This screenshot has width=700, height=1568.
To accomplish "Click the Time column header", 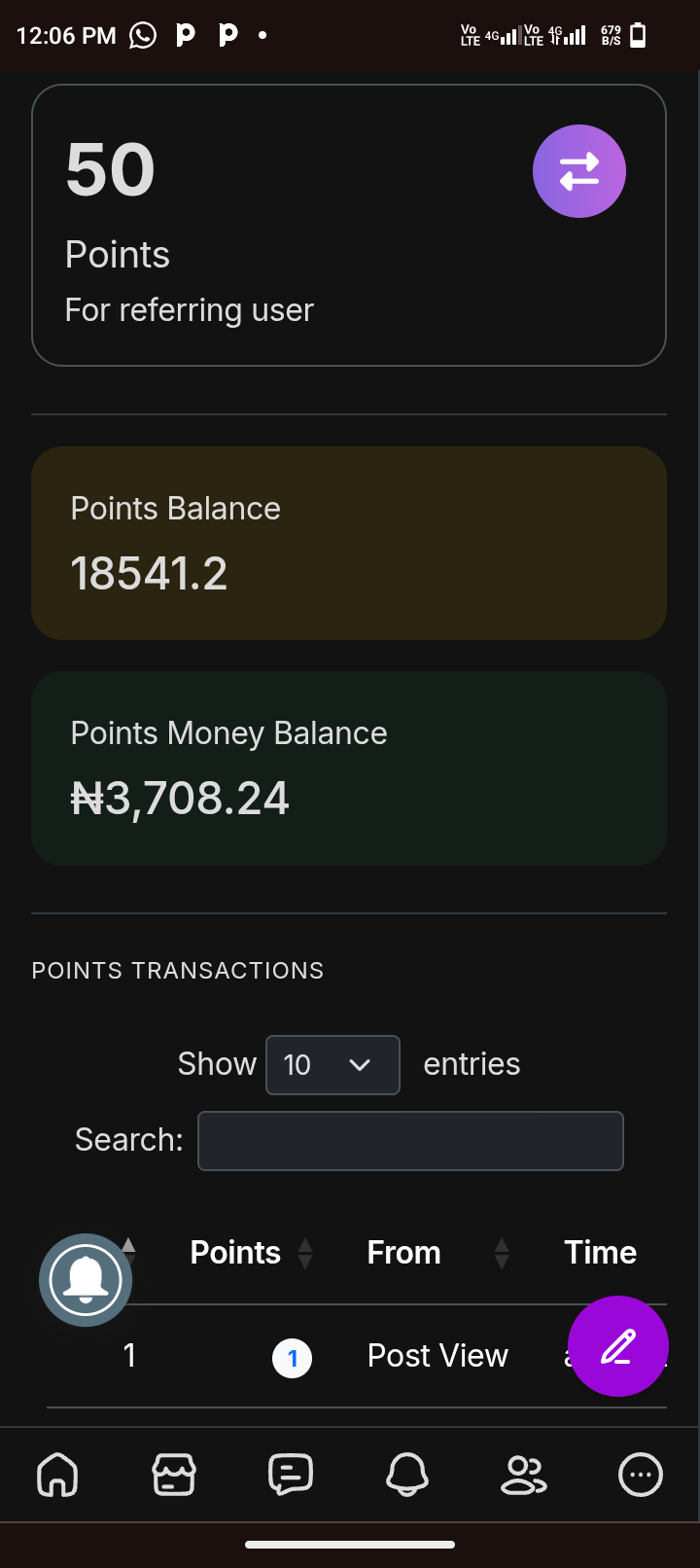I will pos(600,1253).
